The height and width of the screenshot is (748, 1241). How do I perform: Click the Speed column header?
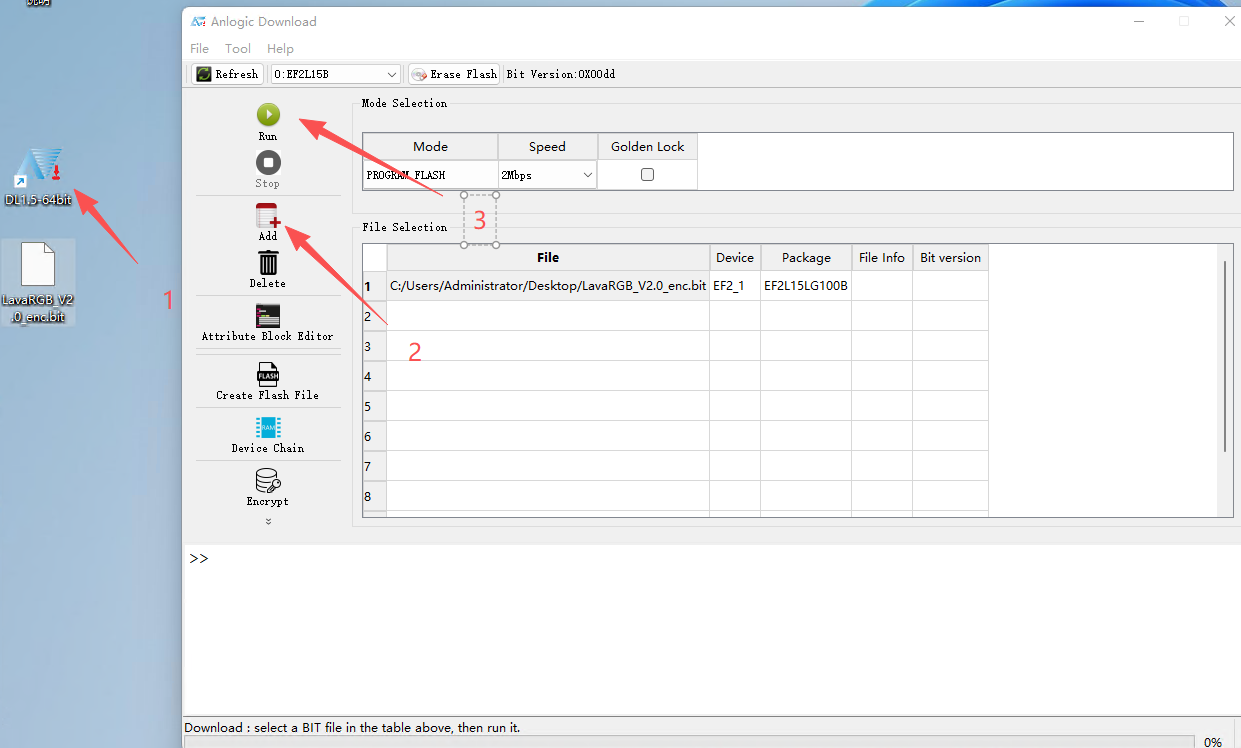pos(547,146)
